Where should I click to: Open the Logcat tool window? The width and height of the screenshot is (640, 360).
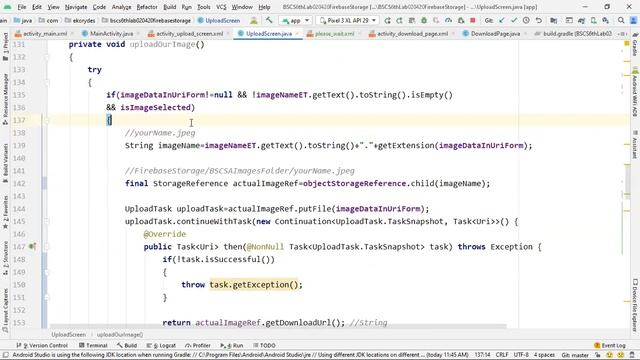(x=161, y=345)
